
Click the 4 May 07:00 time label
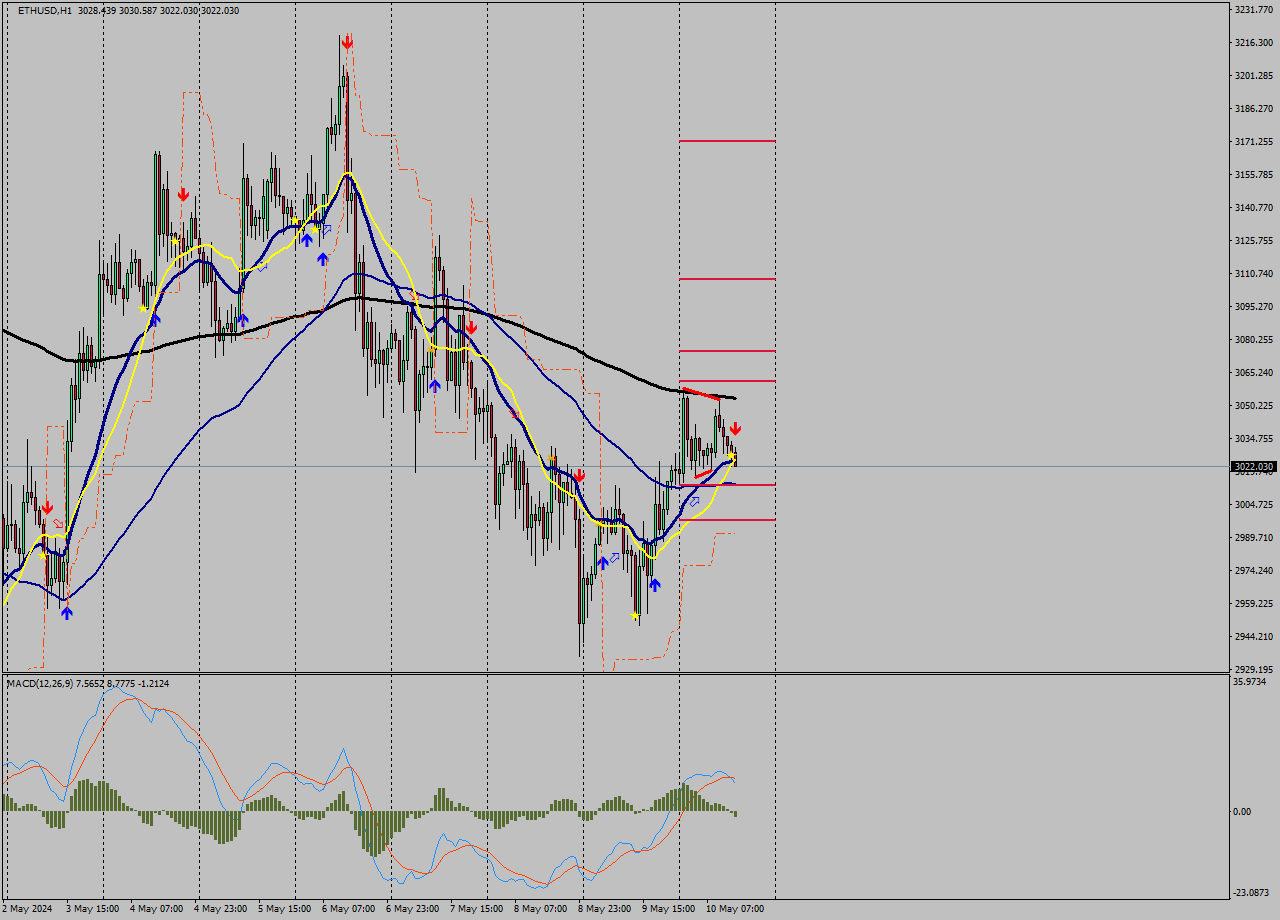(156, 909)
